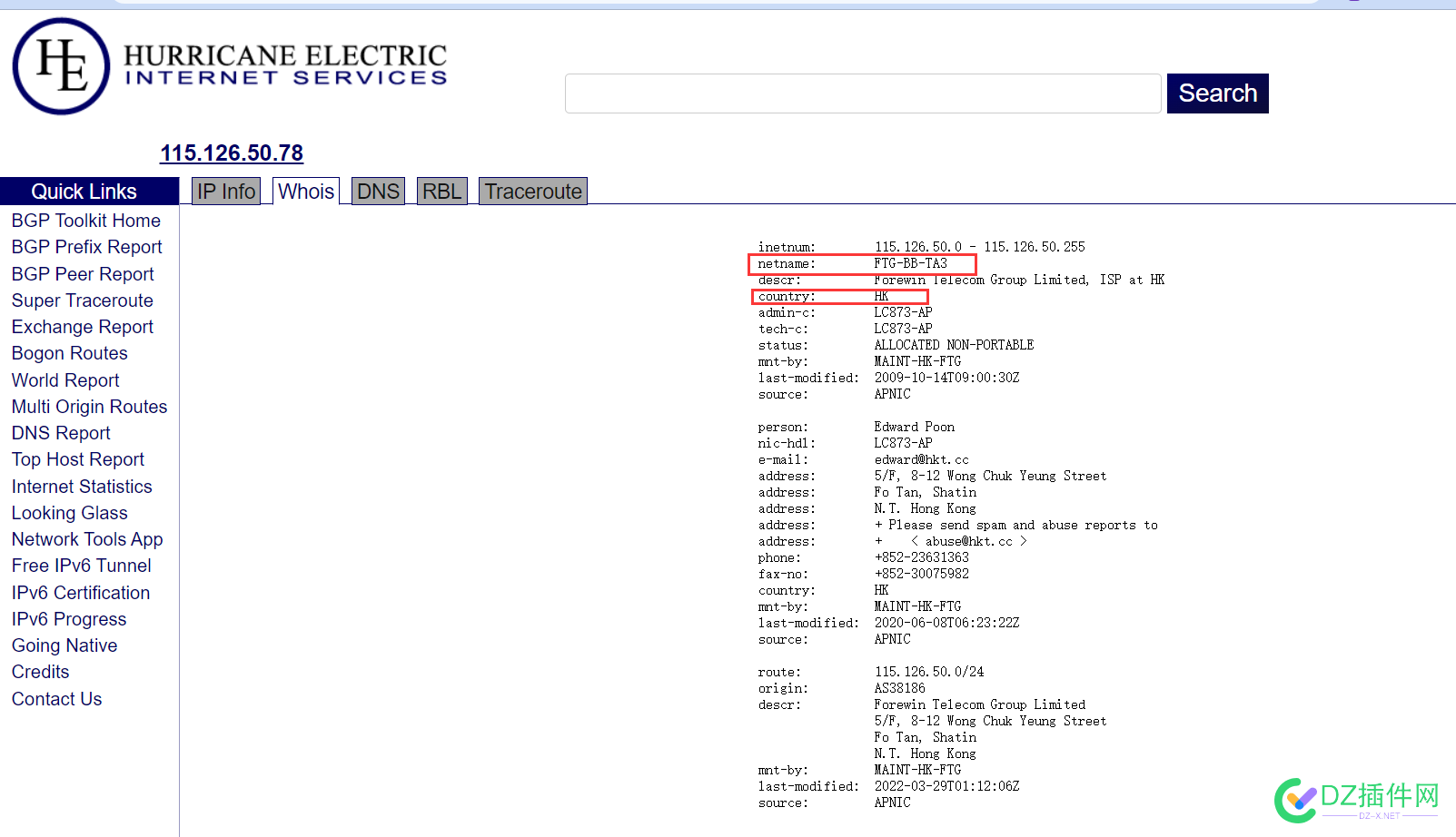The height and width of the screenshot is (837, 1456).
Task: Click the fax number +852-30075982
Action: tap(922, 574)
